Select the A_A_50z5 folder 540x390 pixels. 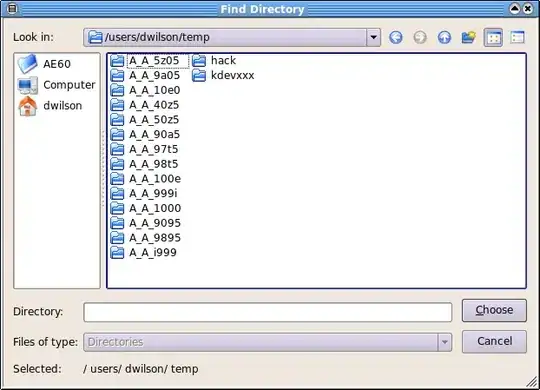(145, 120)
